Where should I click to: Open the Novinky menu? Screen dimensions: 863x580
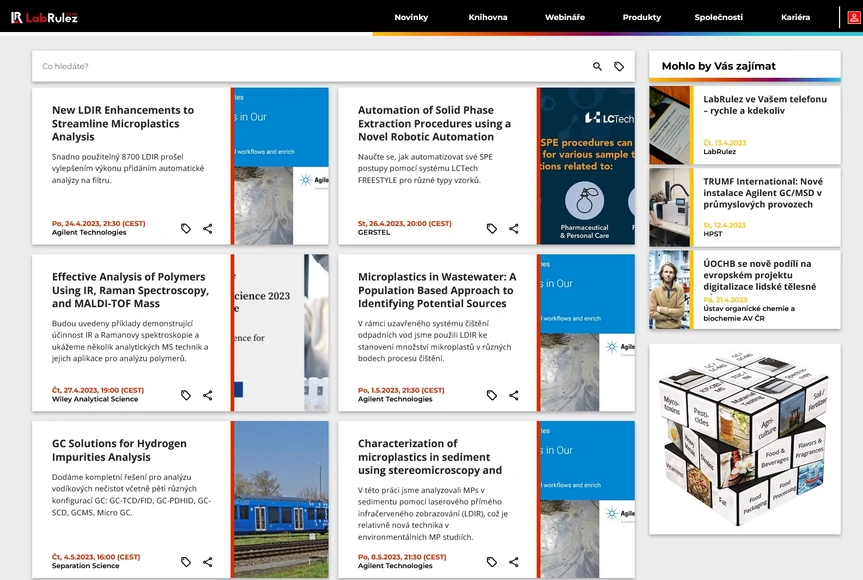411,16
